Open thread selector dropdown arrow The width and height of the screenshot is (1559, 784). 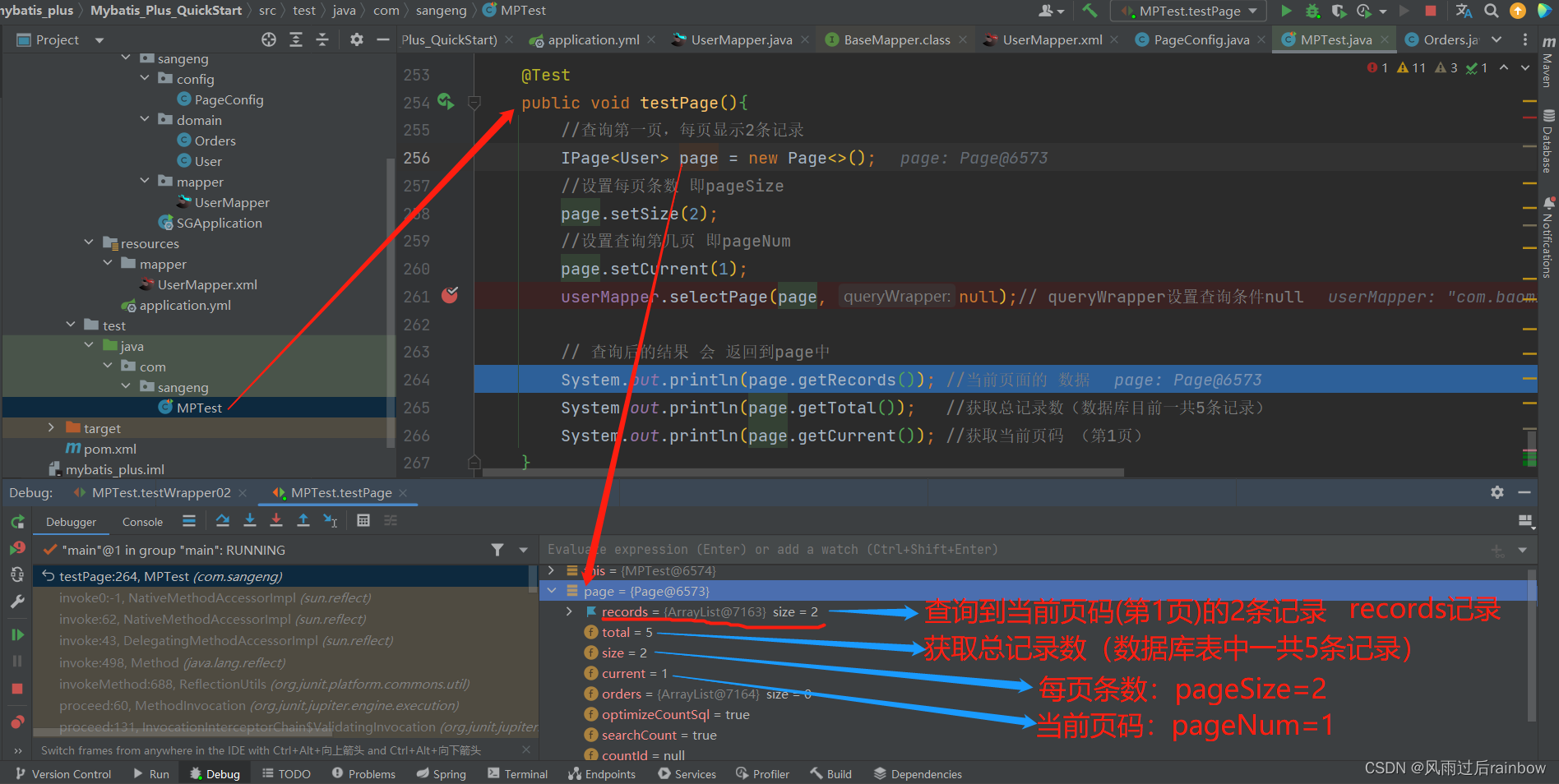tap(523, 550)
